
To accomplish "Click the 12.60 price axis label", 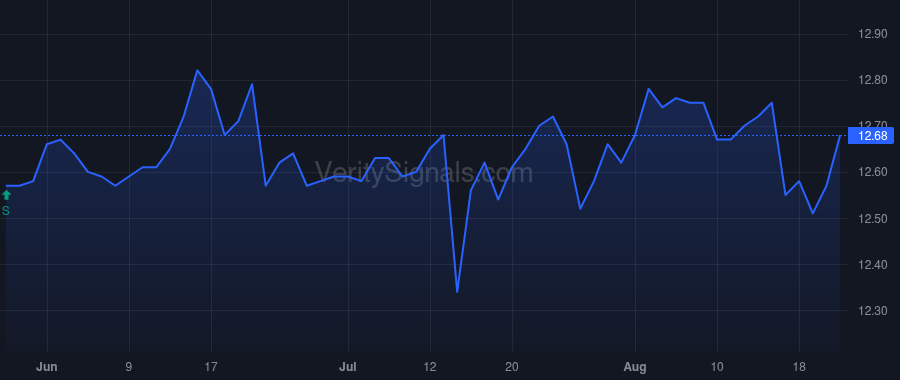I will point(872,173).
